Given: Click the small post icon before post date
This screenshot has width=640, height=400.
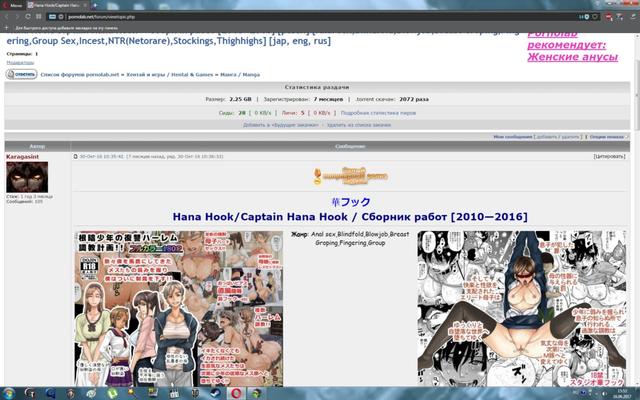Looking at the screenshot, I should (76, 156).
